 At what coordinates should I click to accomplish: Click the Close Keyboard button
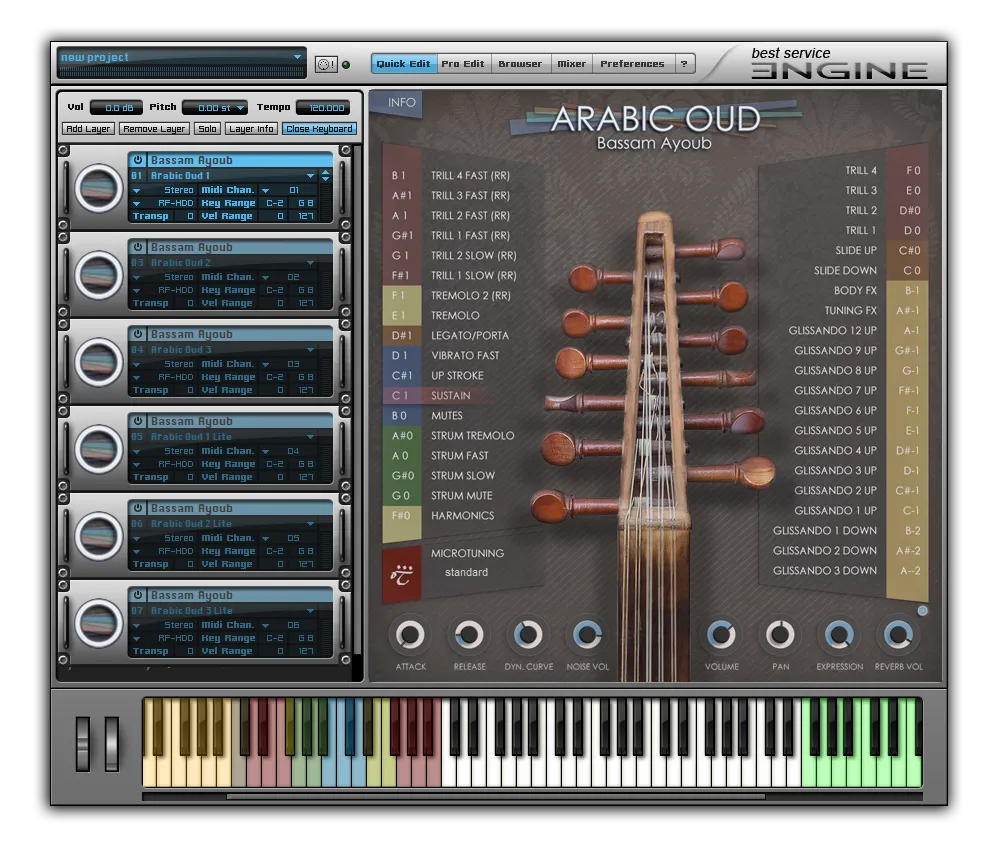click(x=320, y=129)
